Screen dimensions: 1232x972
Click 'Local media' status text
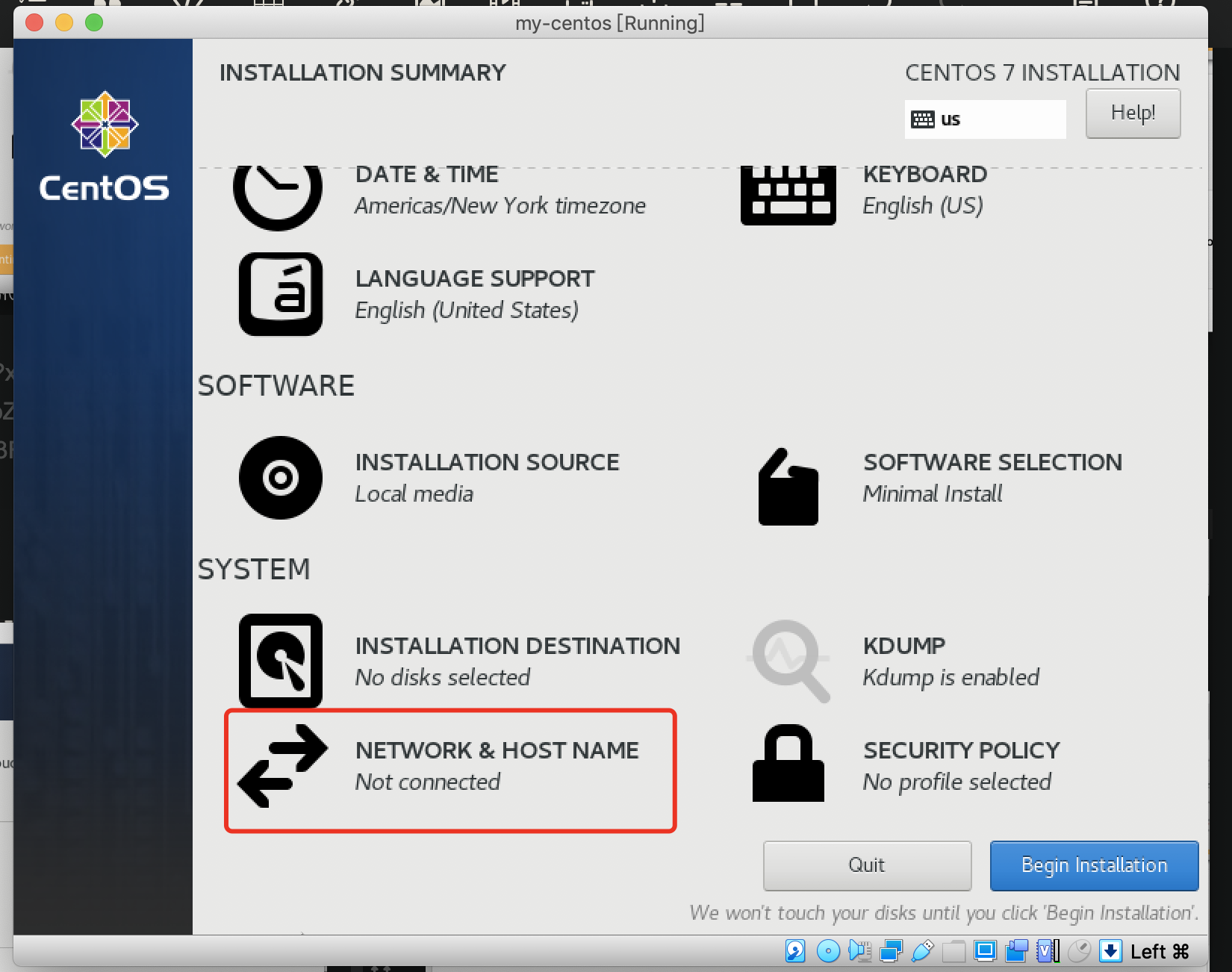[x=414, y=493]
